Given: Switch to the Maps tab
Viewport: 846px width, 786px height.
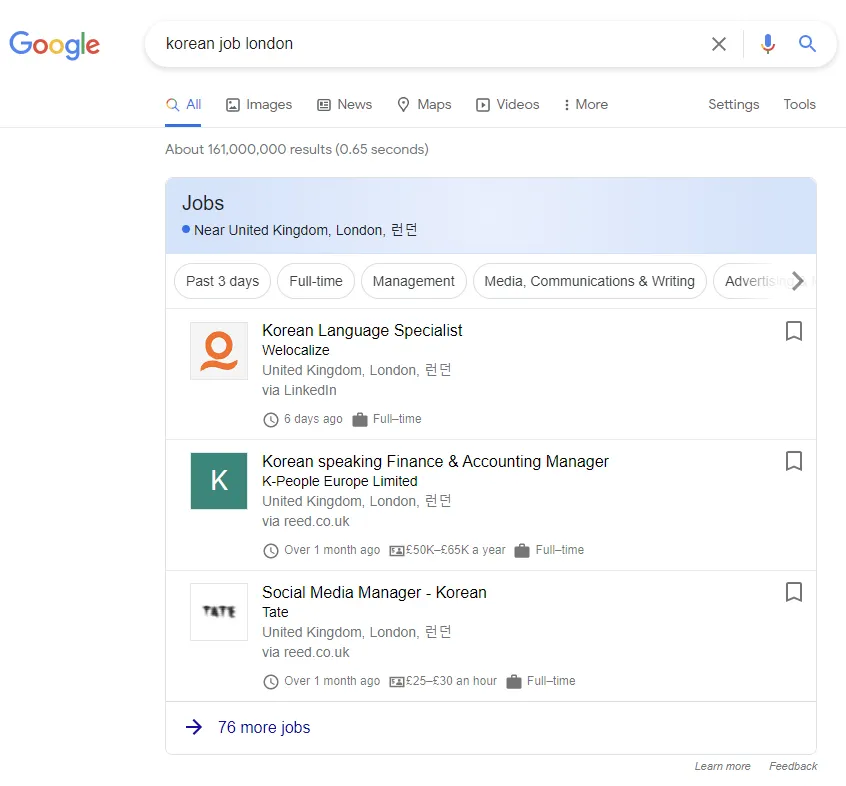Looking at the screenshot, I should pyautogui.click(x=424, y=104).
